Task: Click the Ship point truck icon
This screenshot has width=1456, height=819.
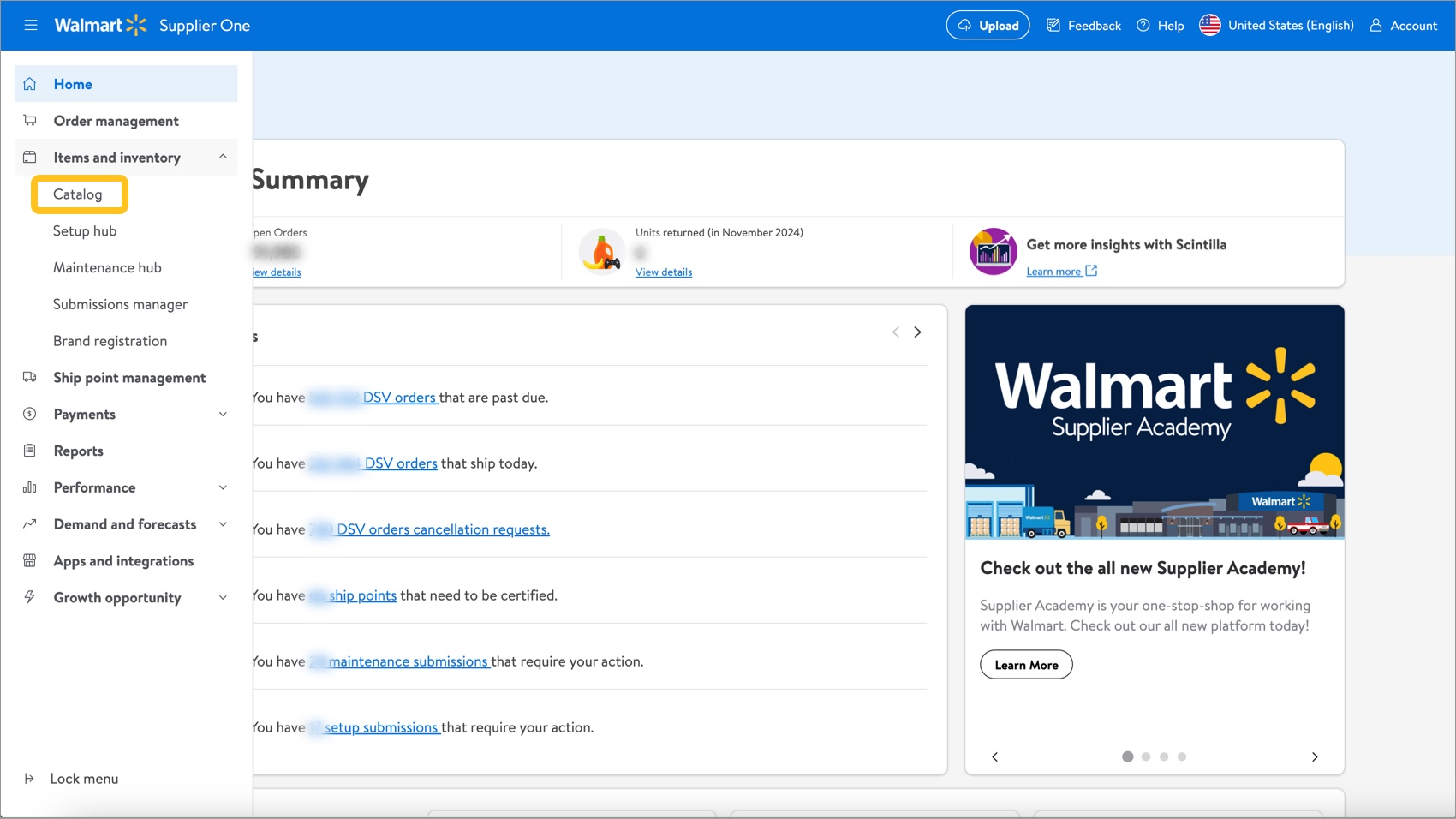Action: (30, 377)
